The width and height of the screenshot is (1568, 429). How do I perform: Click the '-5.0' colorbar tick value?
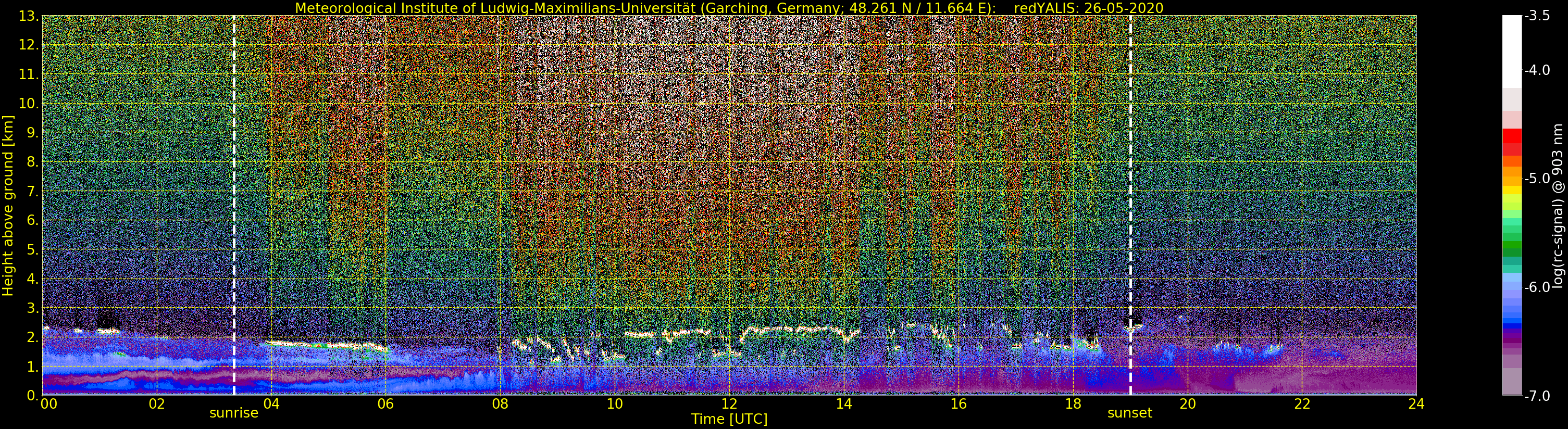point(1537,178)
